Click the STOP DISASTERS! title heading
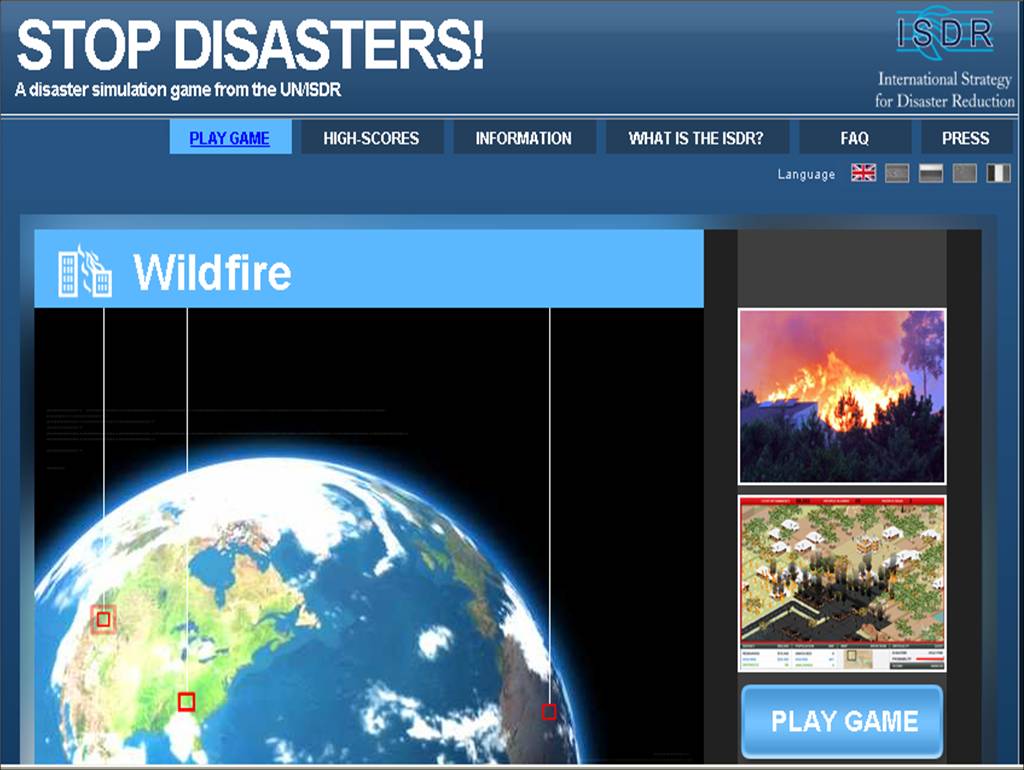 (x=250, y=45)
